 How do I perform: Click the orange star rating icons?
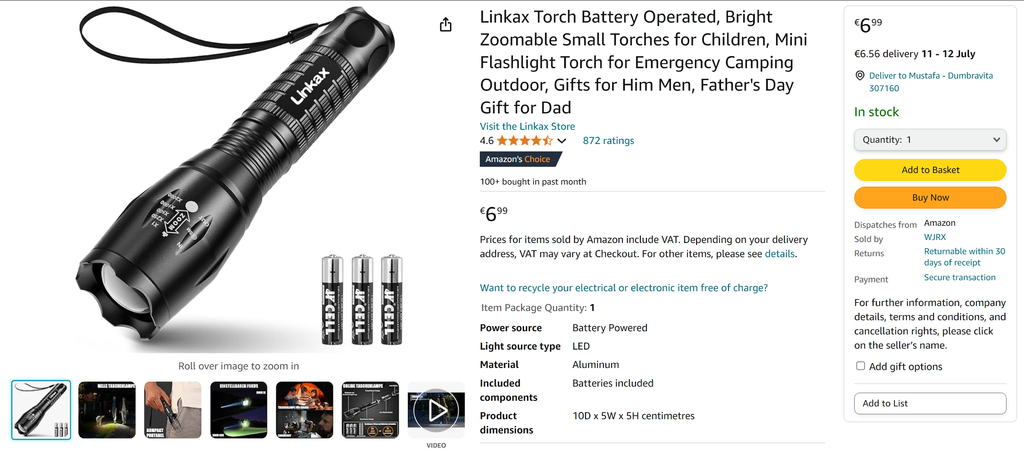click(524, 141)
